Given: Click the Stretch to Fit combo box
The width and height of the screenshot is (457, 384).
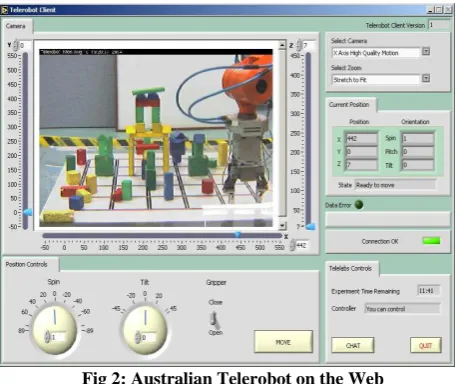Looking at the screenshot, I should [376, 80].
